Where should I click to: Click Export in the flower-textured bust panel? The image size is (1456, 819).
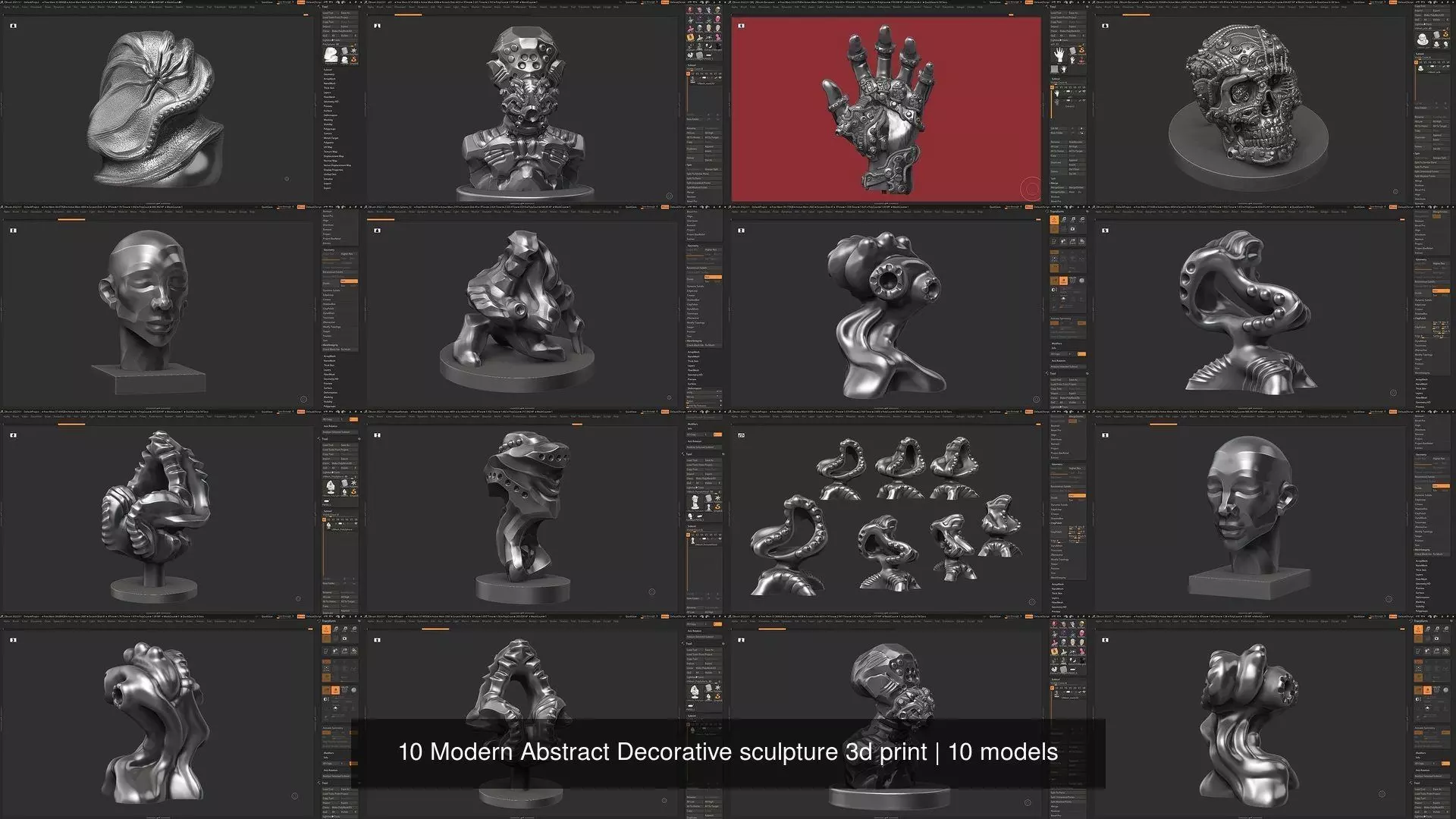coord(328,188)
